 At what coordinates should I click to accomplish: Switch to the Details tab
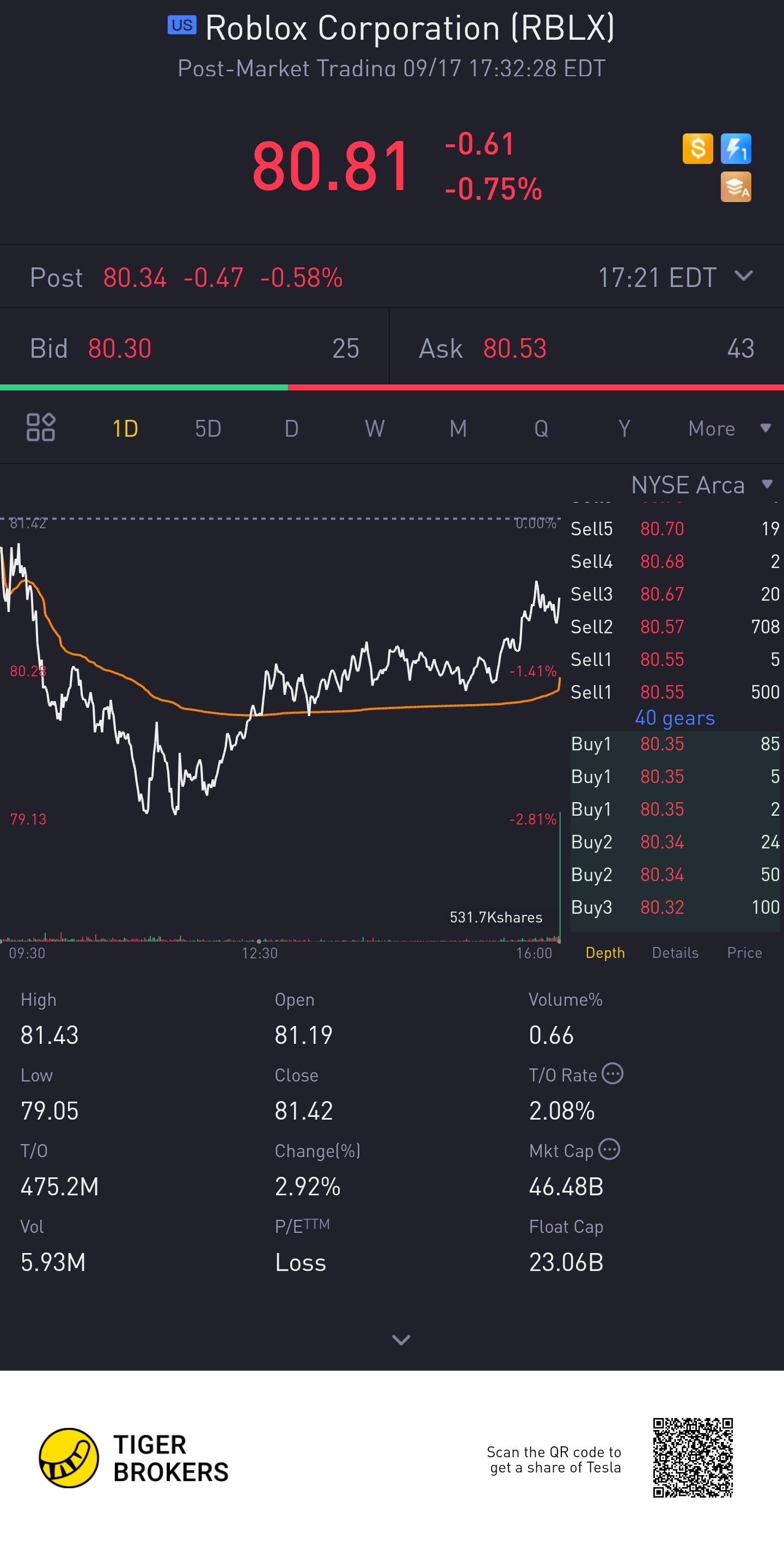point(675,952)
